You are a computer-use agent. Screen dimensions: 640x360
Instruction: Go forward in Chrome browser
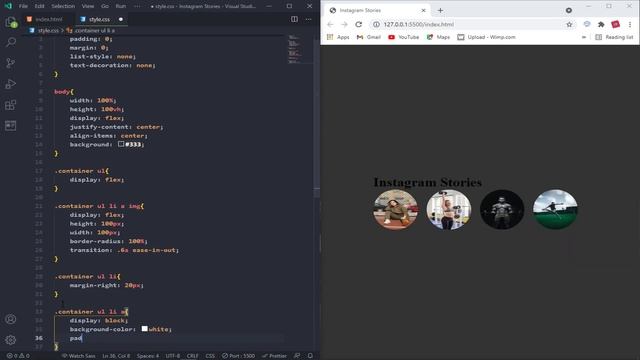coord(344,24)
